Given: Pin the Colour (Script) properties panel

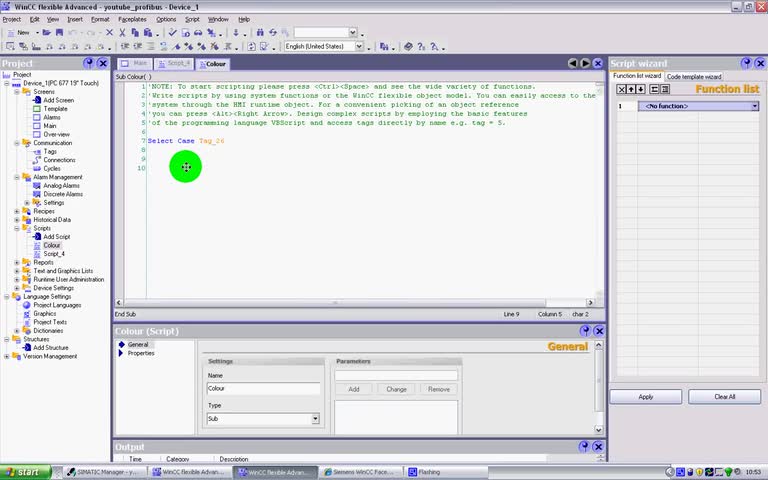Looking at the screenshot, I should click(585, 331).
